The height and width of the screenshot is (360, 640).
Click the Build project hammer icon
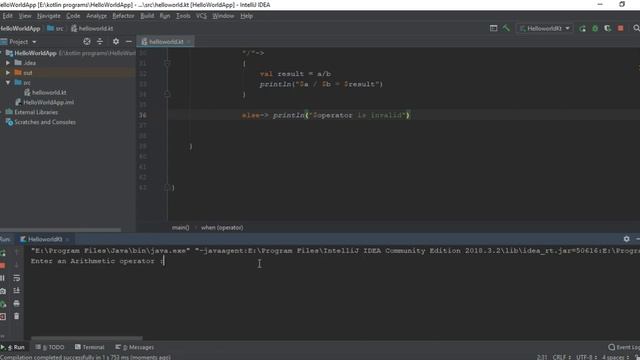click(506, 28)
